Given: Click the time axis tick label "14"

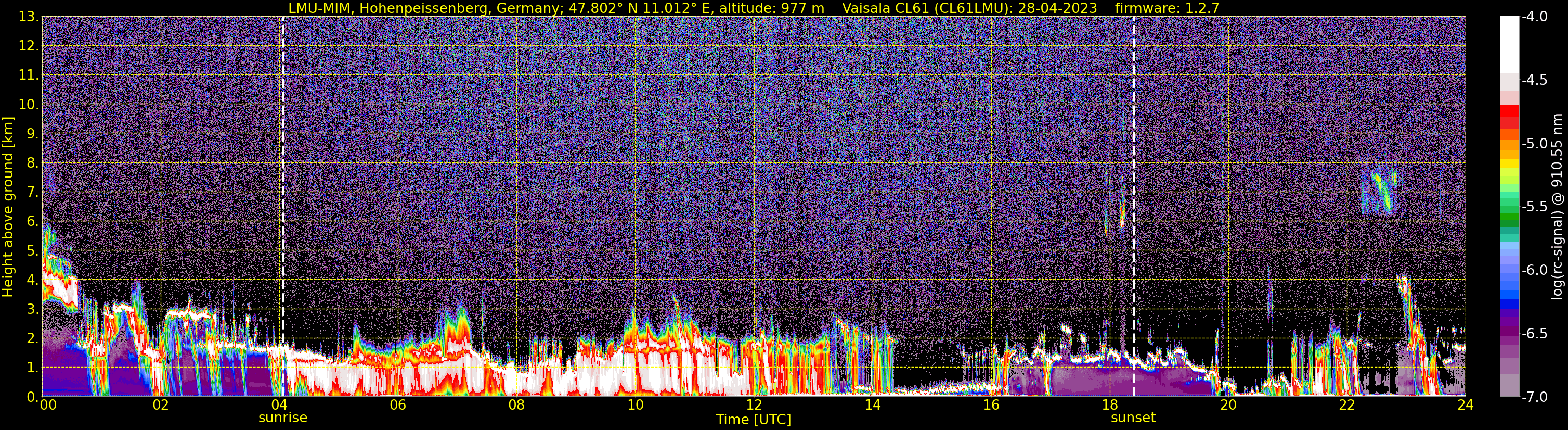Looking at the screenshot, I should click(872, 404).
